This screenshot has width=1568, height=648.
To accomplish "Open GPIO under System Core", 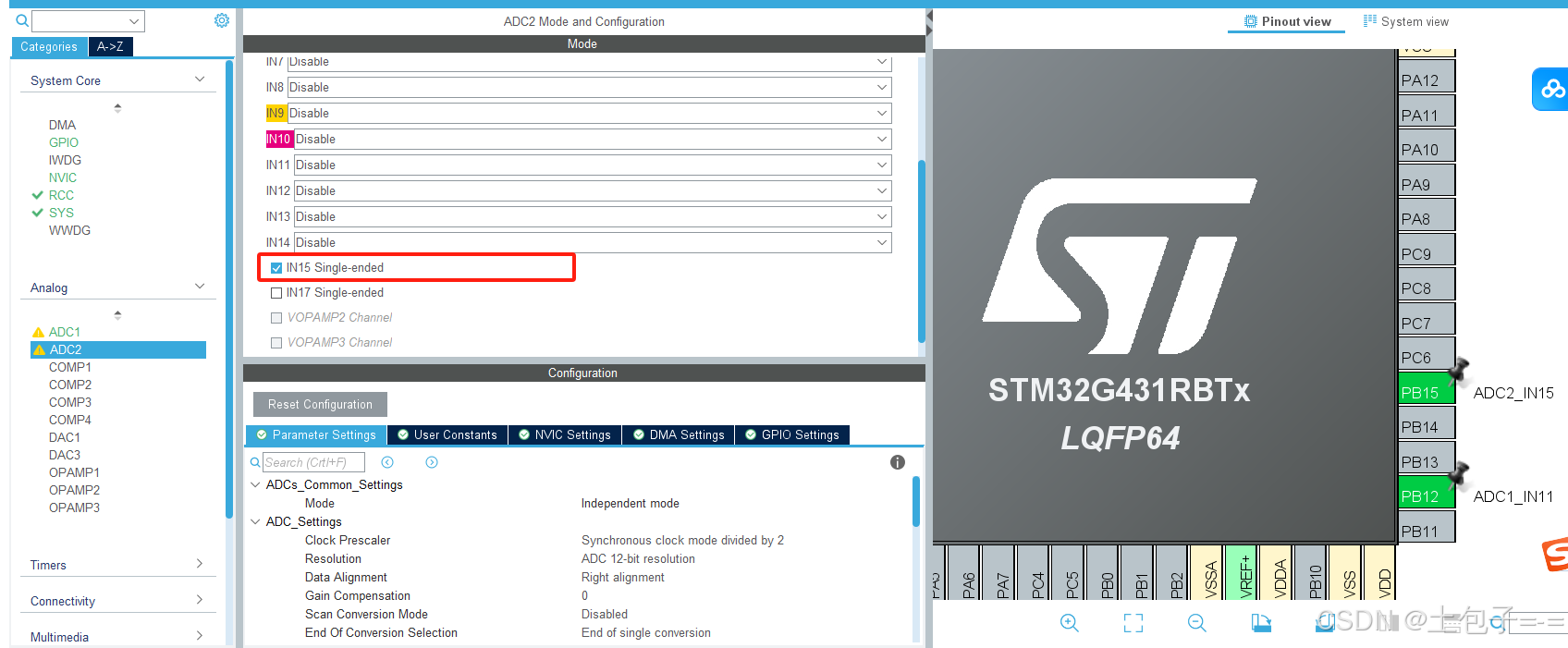I will [x=64, y=142].
